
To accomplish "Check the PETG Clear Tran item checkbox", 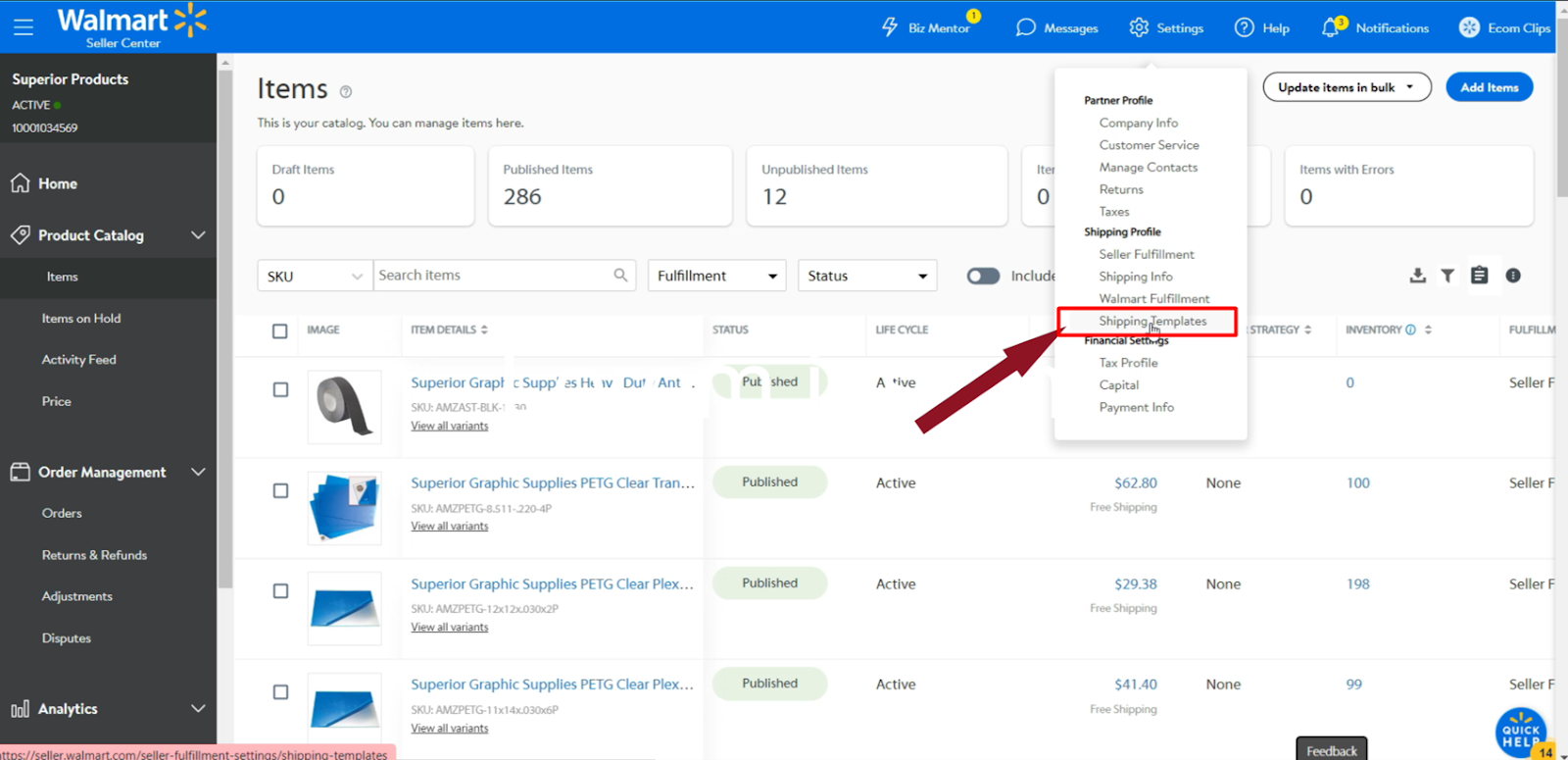I will coord(280,490).
